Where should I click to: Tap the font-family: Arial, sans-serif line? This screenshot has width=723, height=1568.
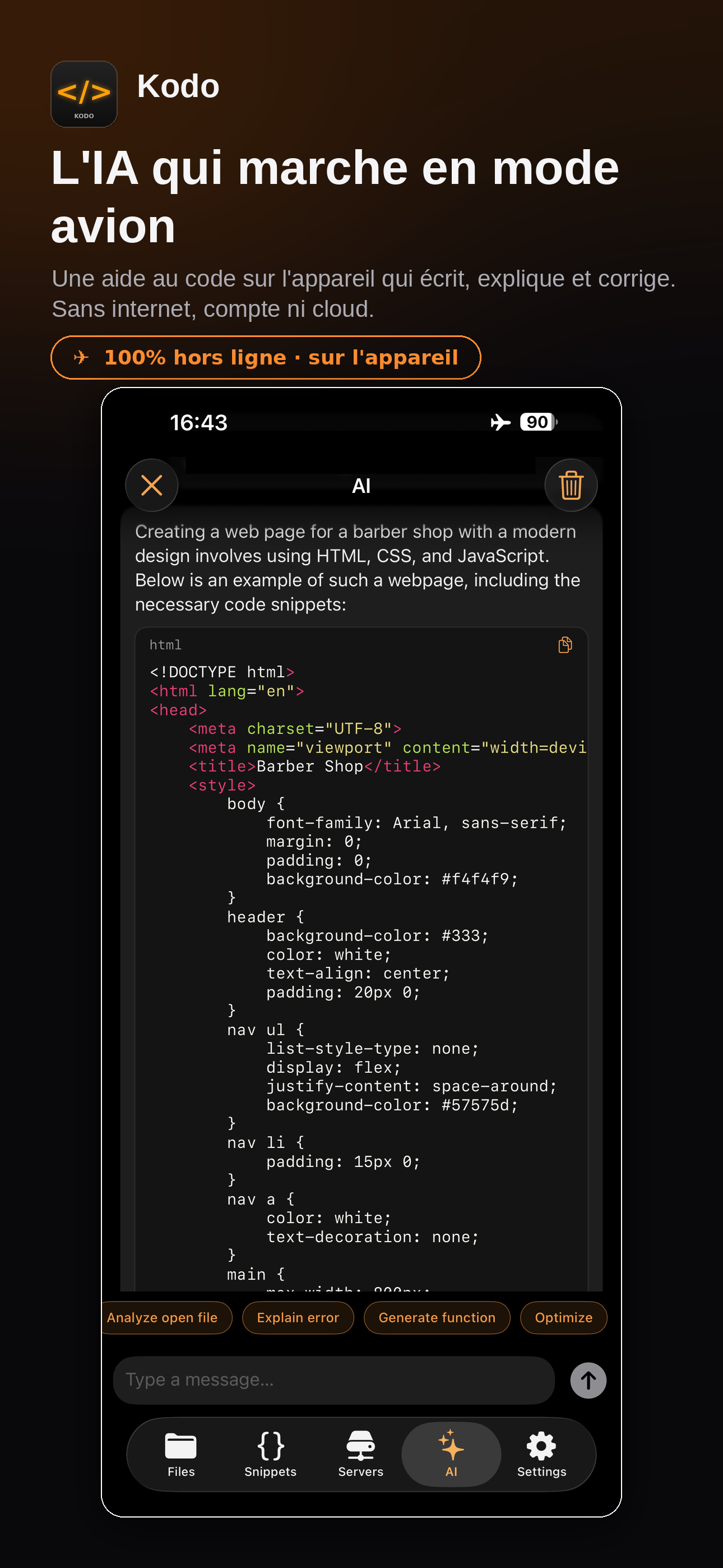[416, 823]
